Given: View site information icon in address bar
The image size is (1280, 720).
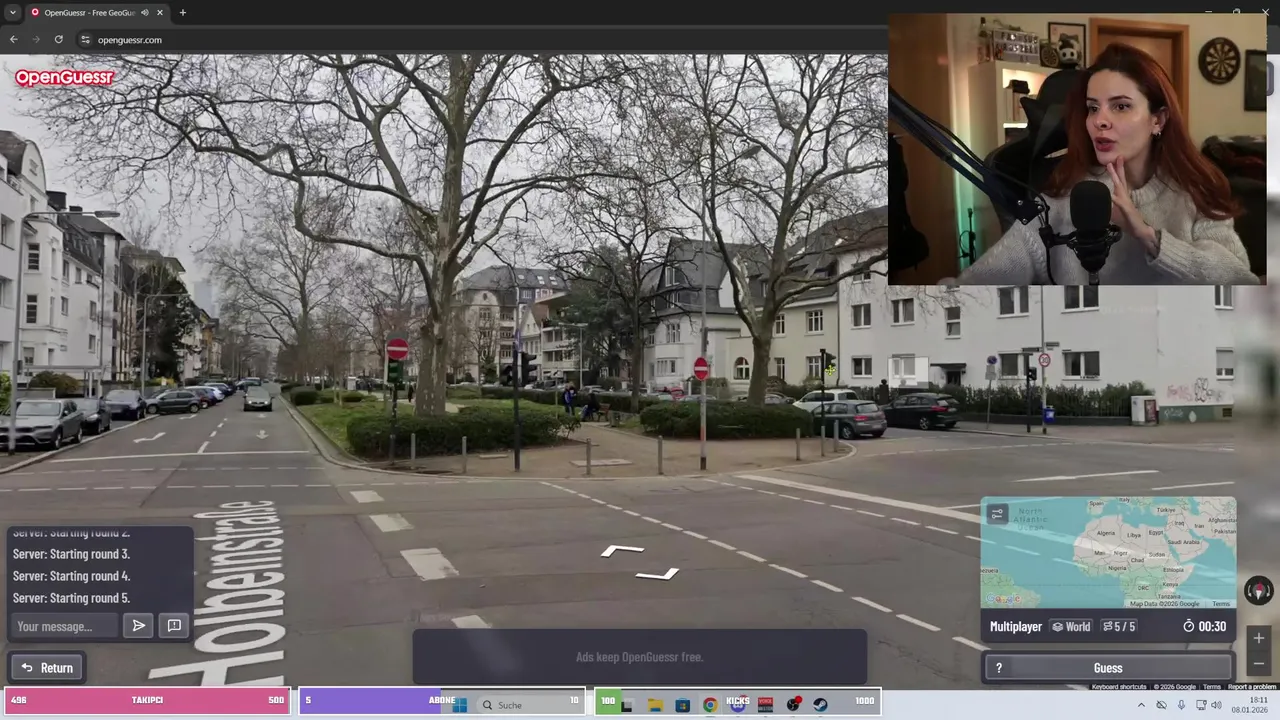Looking at the screenshot, I should pyautogui.click(x=86, y=40).
